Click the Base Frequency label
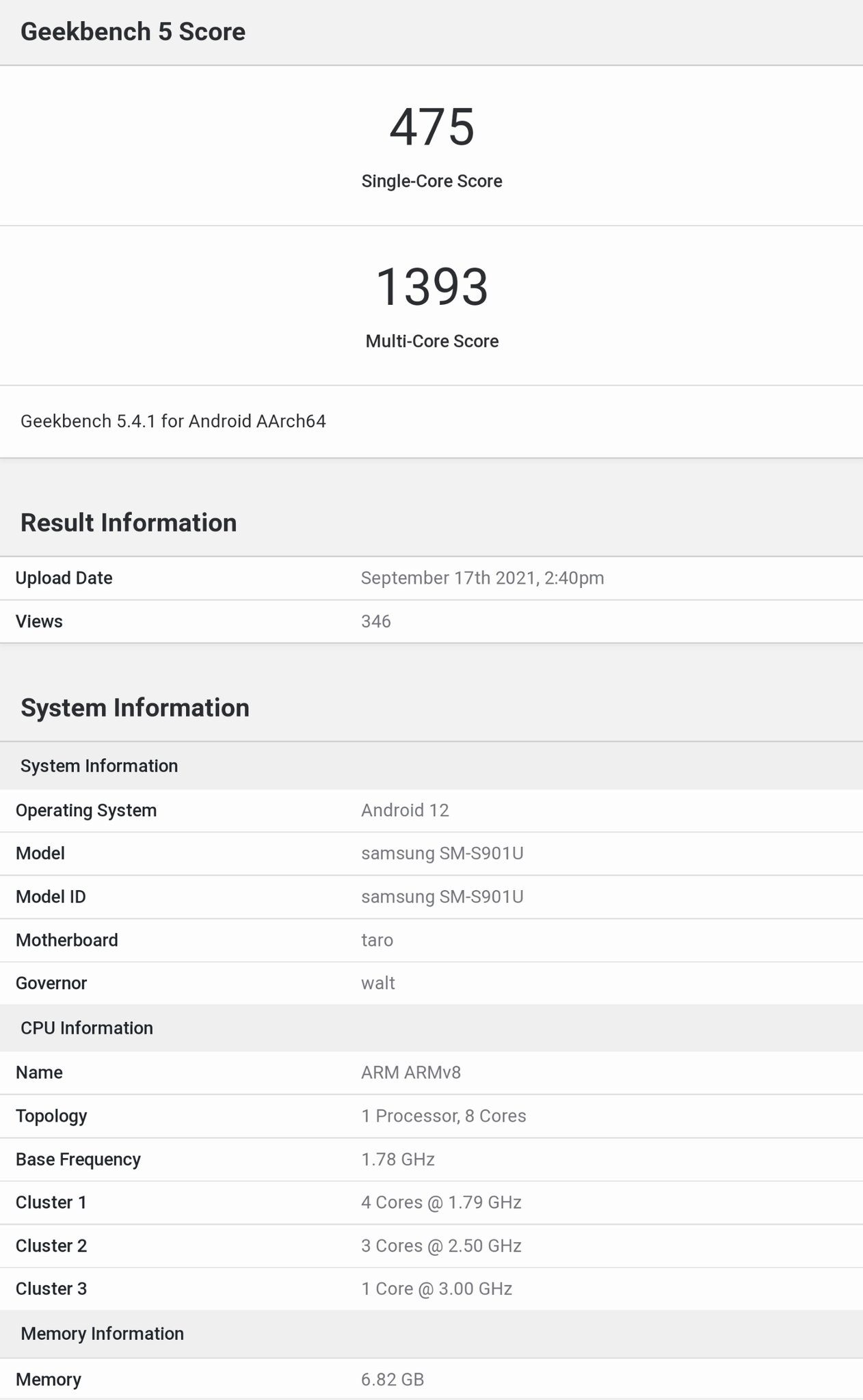The height and width of the screenshot is (1400, 863). click(78, 1160)
